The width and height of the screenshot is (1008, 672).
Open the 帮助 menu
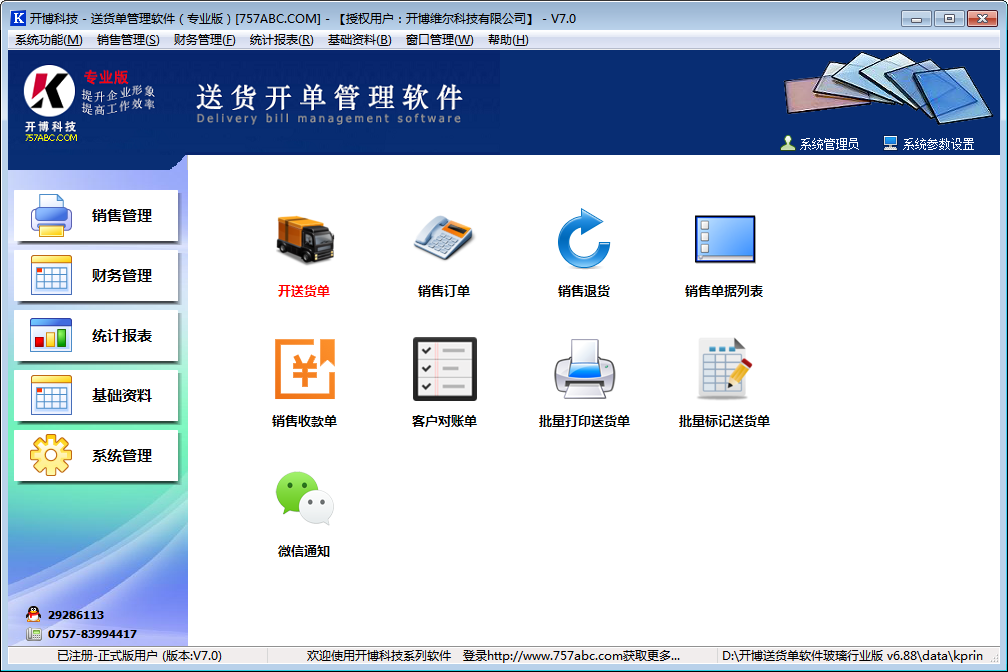pyautogui.click(x=509, y=40)
